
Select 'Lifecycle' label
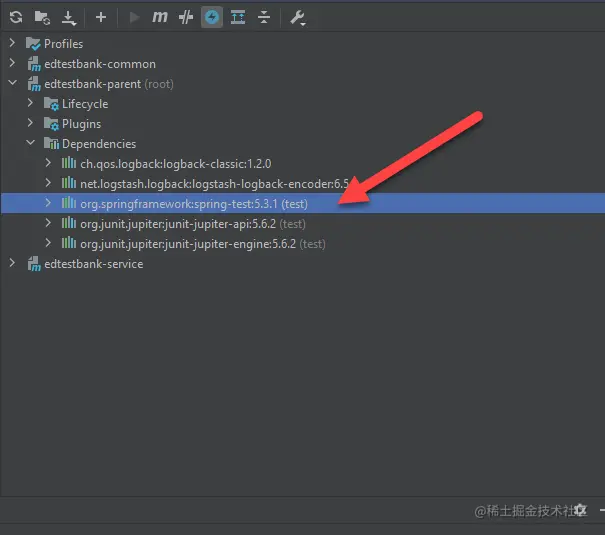pos(85,104)
